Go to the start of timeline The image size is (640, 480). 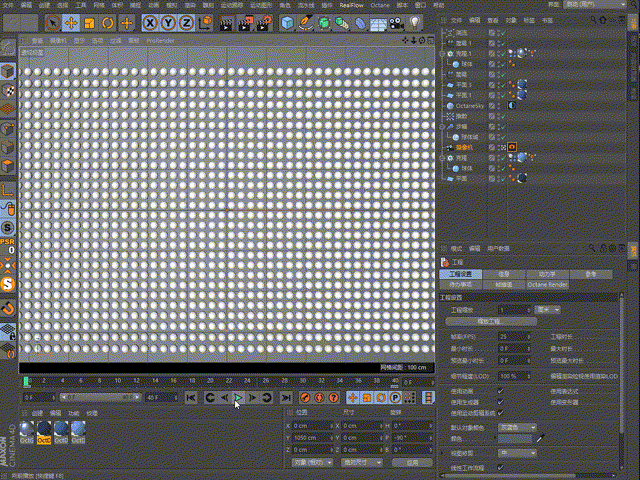pyautogui.click(x=191, y=398)
